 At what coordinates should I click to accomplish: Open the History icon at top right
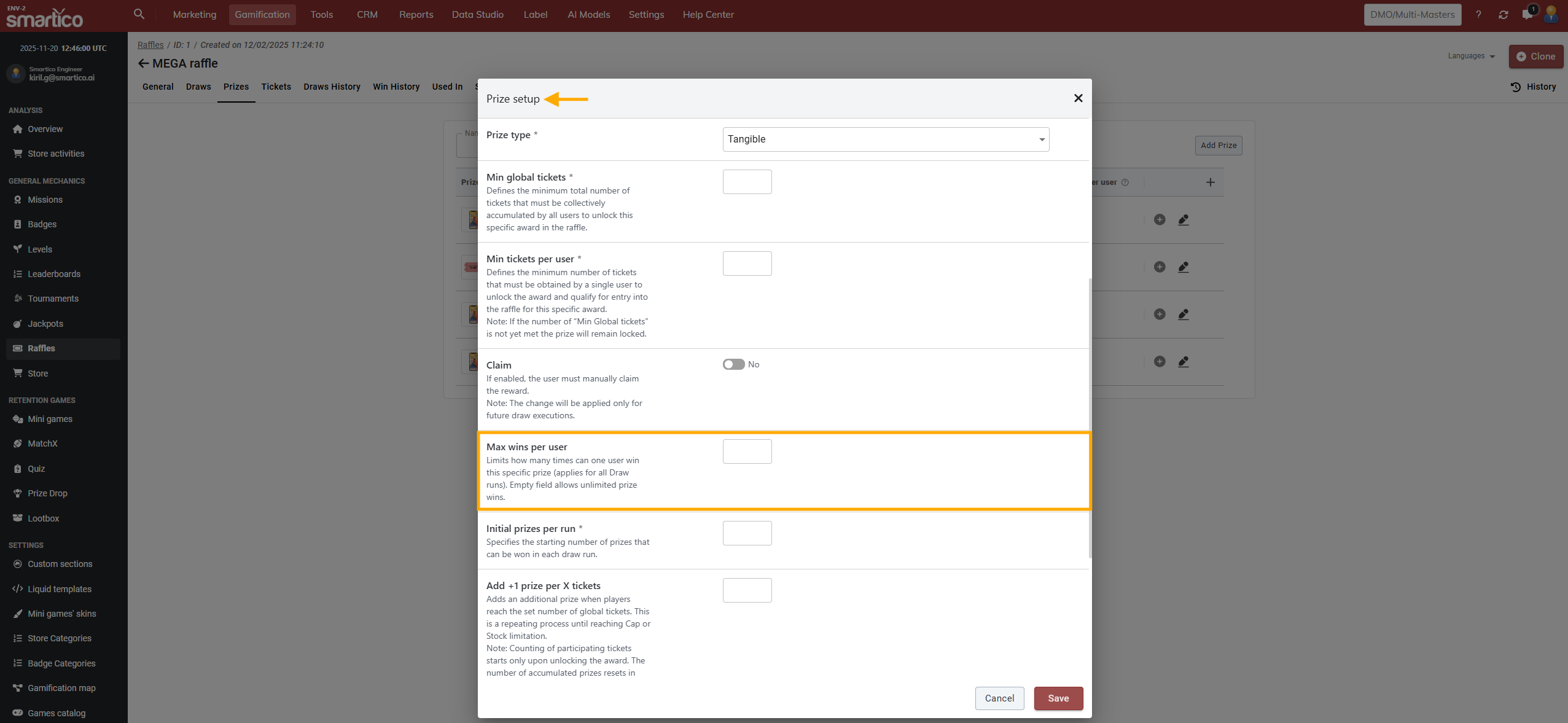1533,87
